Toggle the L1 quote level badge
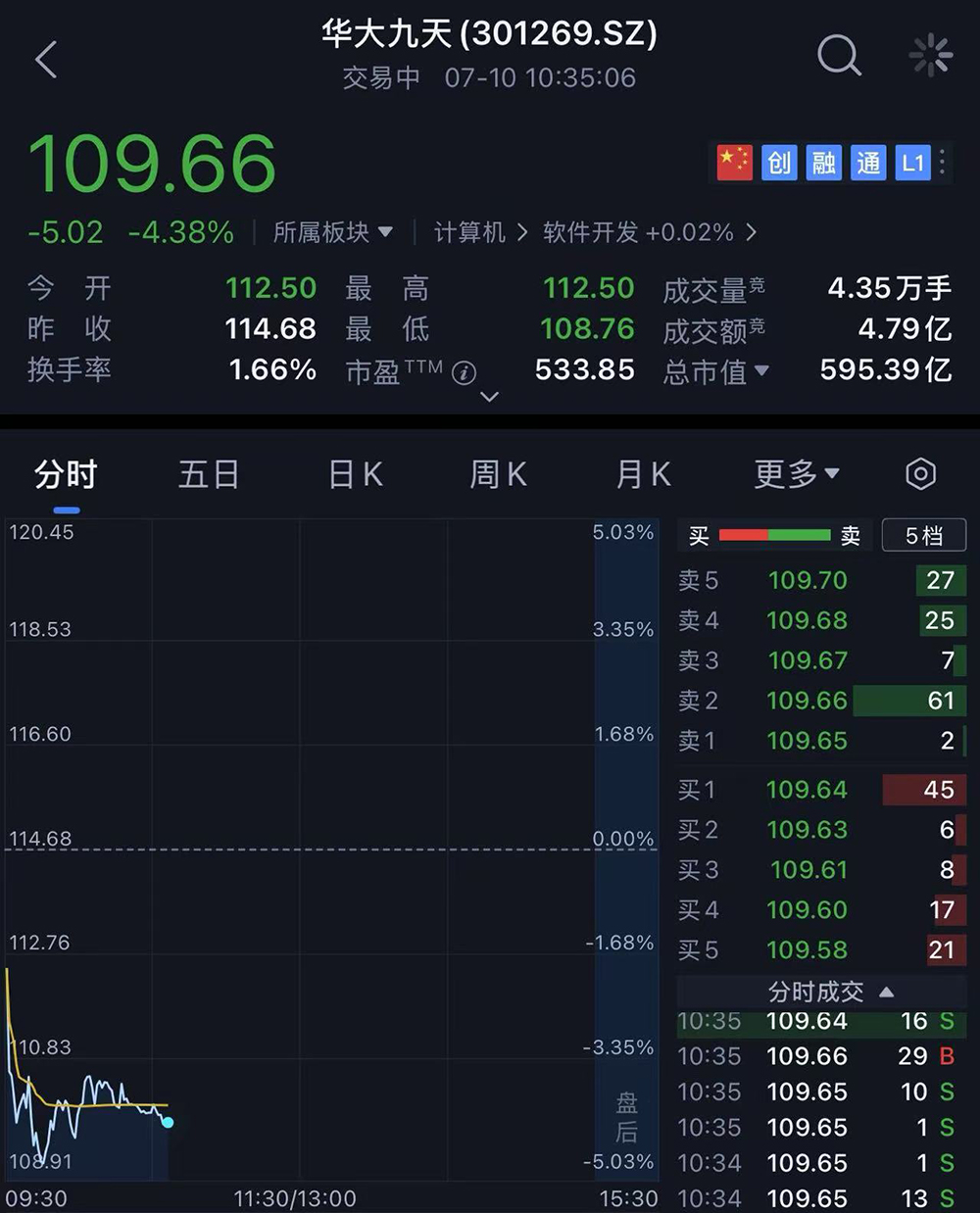The height and width of the screenshot is (1213, 980). coord(912,163)
